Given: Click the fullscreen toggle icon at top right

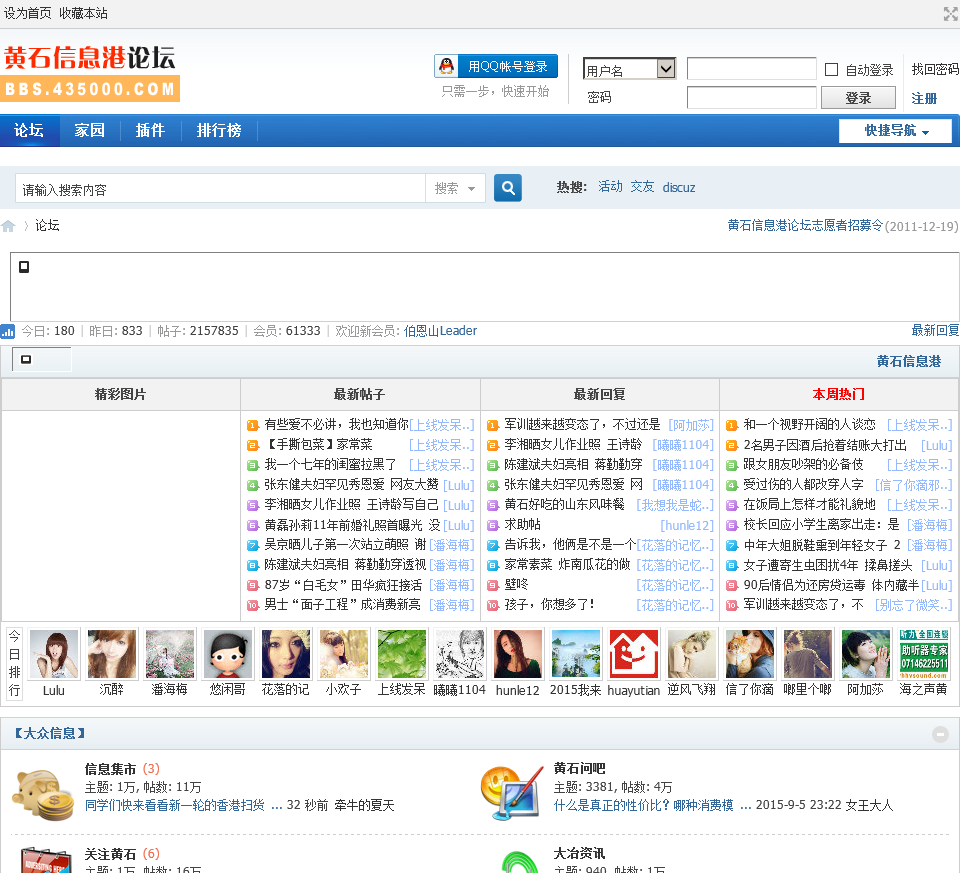Looking at the screenshot, I should coord(950,13).
